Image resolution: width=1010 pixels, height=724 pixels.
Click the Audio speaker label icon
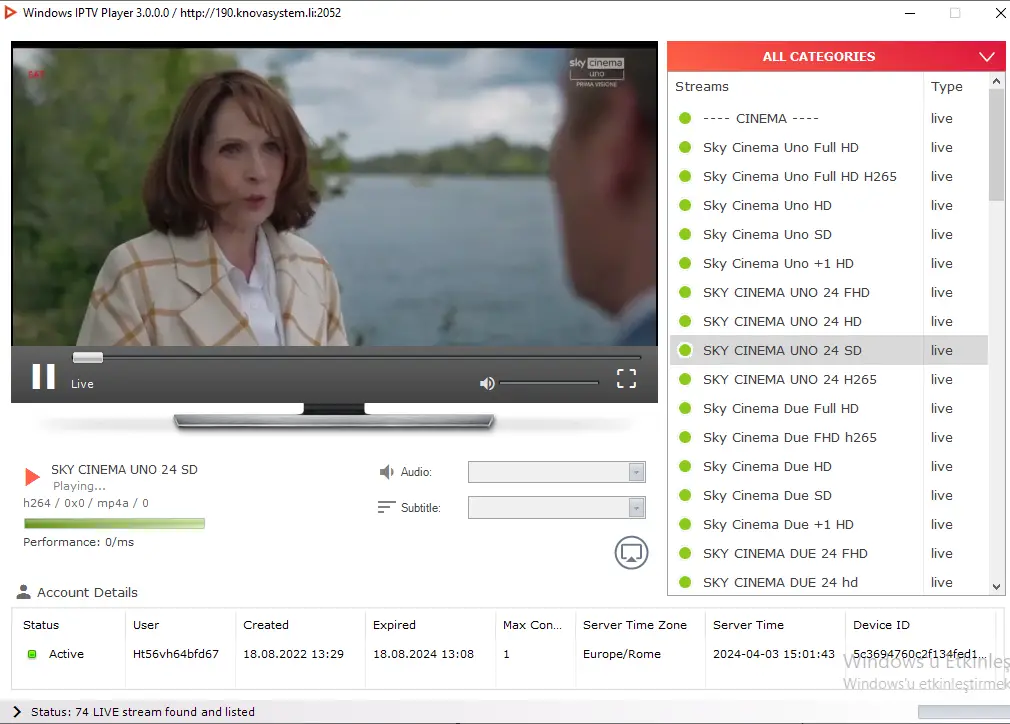point(386,472)
